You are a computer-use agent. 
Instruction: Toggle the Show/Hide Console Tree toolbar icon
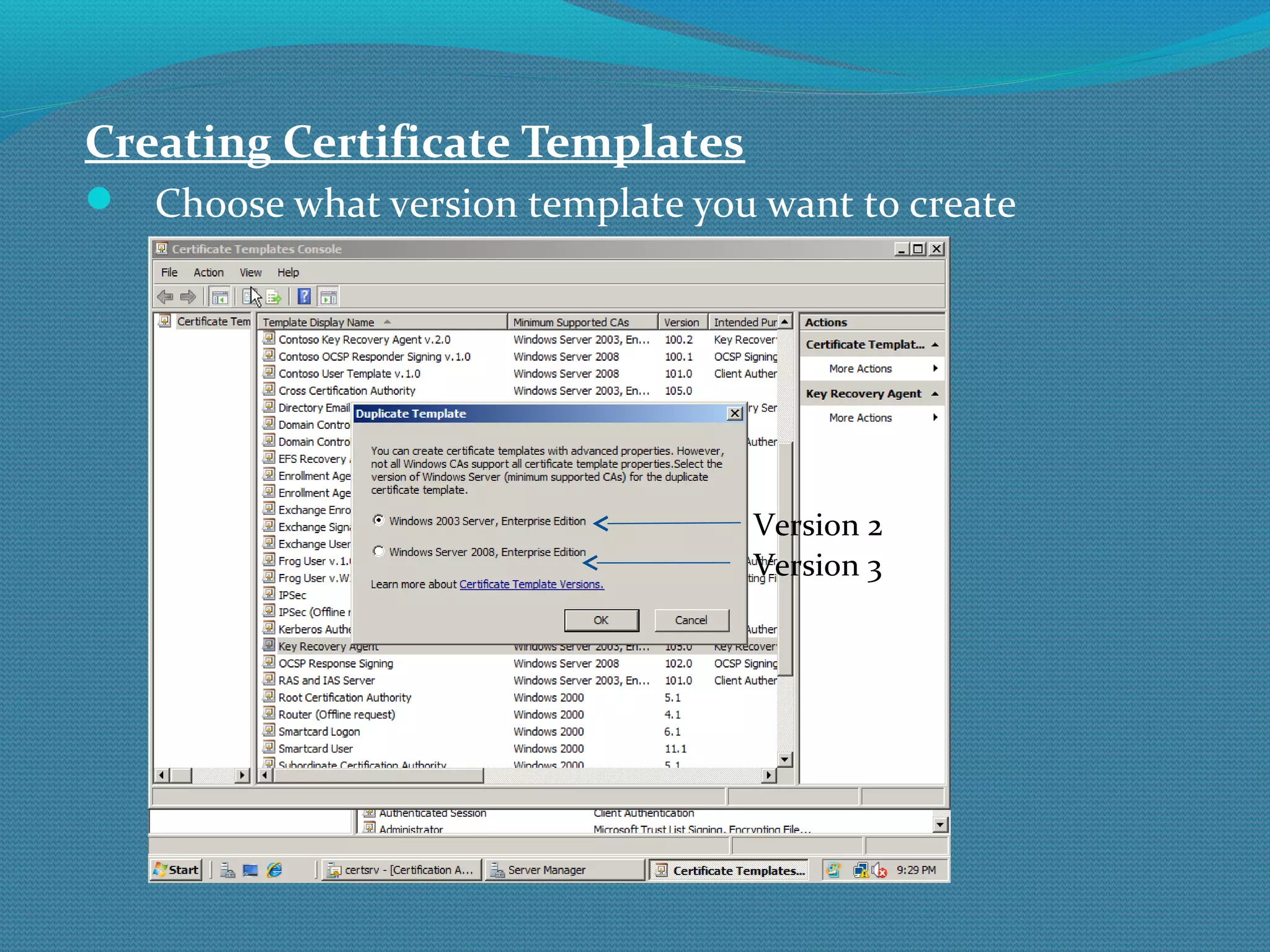coord(220,297)
